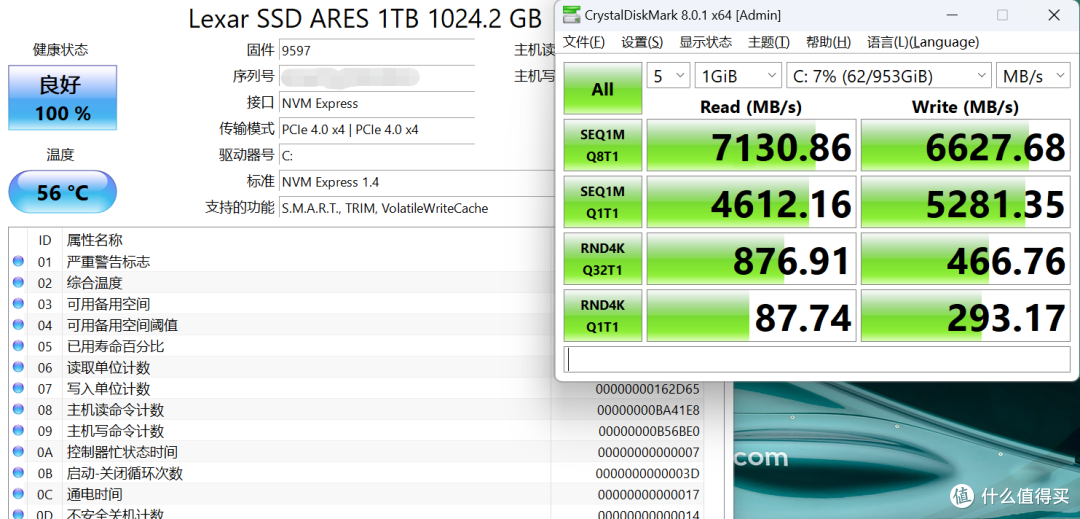Click the Read (MB/s) column header
The image size is (1080, 519).
751,107
